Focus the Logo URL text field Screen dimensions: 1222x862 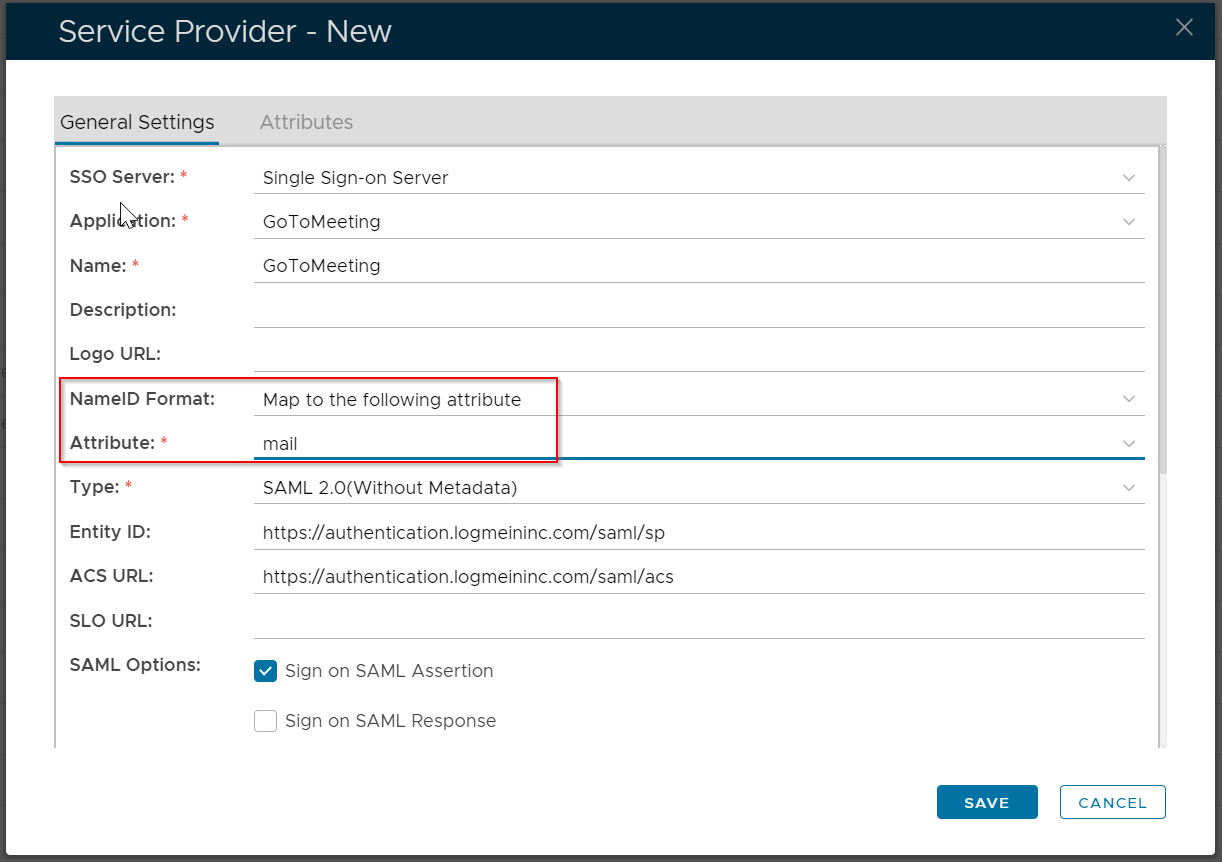(x=698, y=354)
